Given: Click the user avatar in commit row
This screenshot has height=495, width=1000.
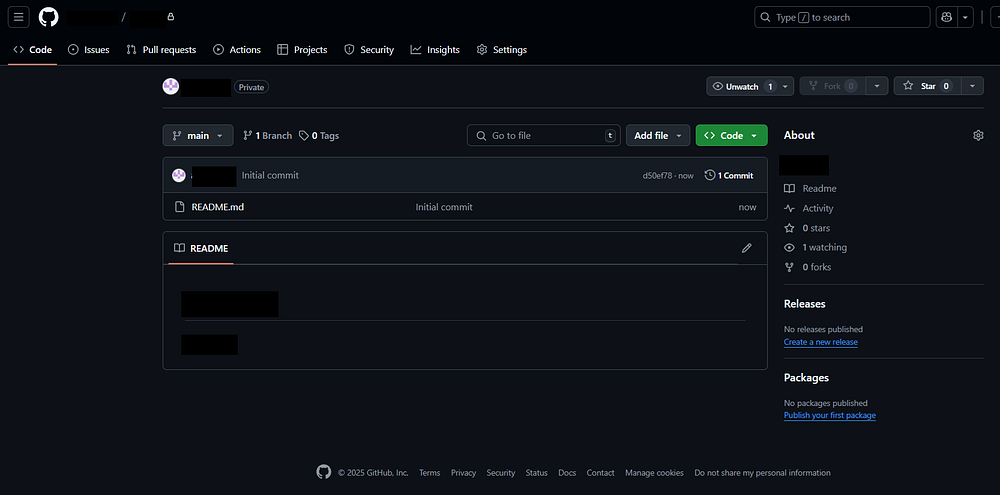Looking at the screenshot, I should coord(179,175).
